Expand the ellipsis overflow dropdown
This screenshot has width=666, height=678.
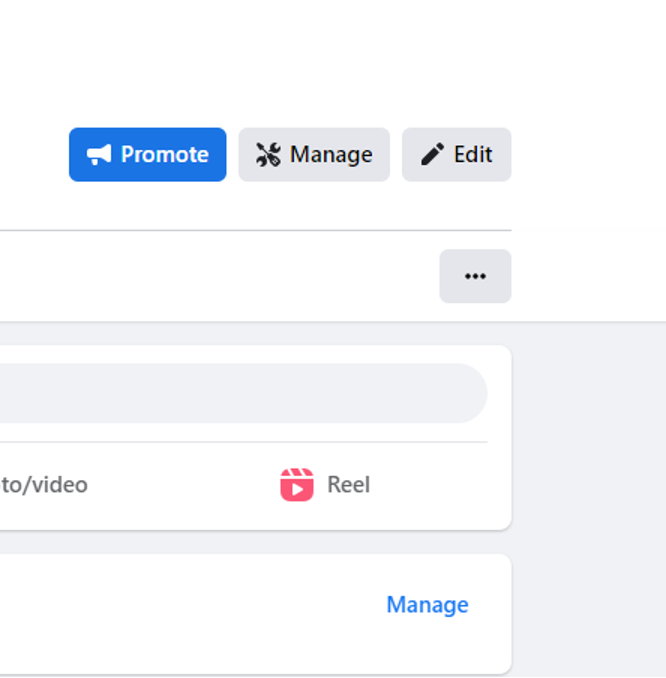475,276
